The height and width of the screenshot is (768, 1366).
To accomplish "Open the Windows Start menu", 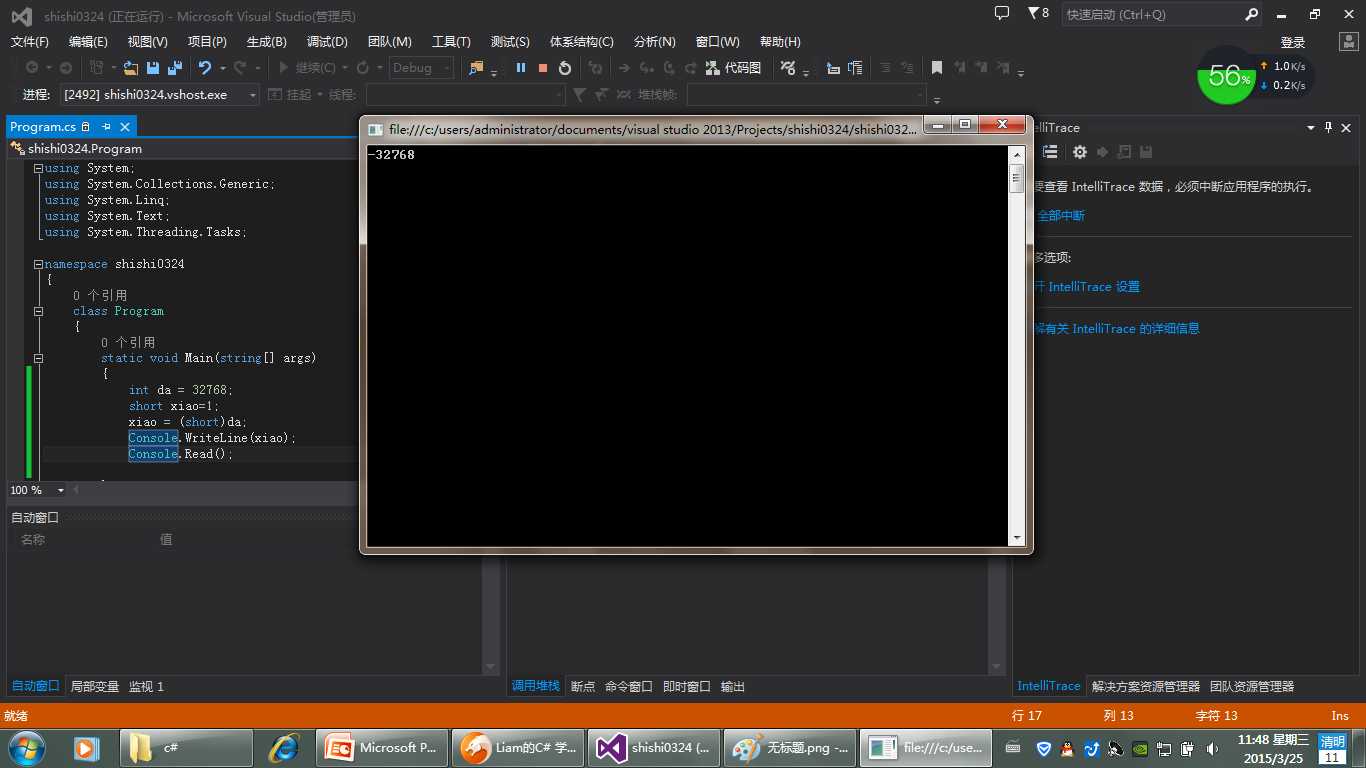I will coord(26,748).
